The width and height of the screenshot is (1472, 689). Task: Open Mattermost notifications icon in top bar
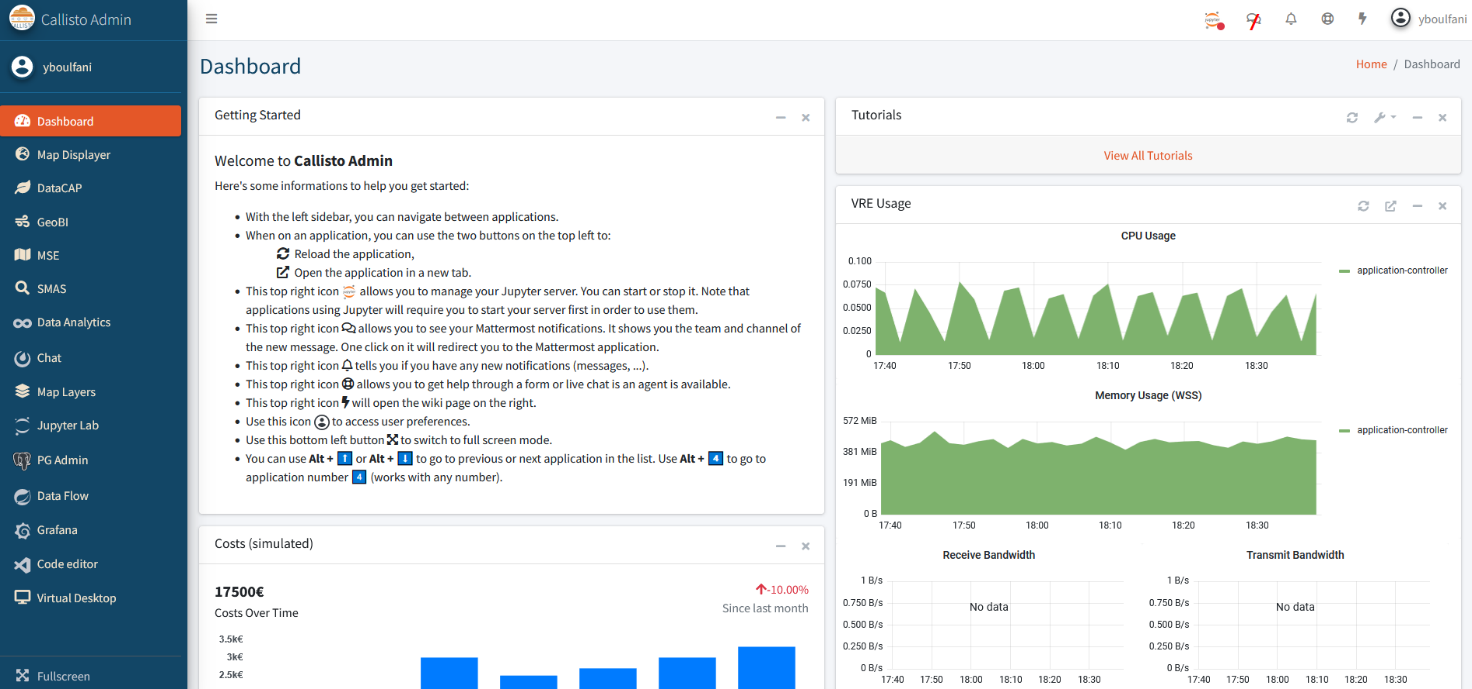point(1253,19)
